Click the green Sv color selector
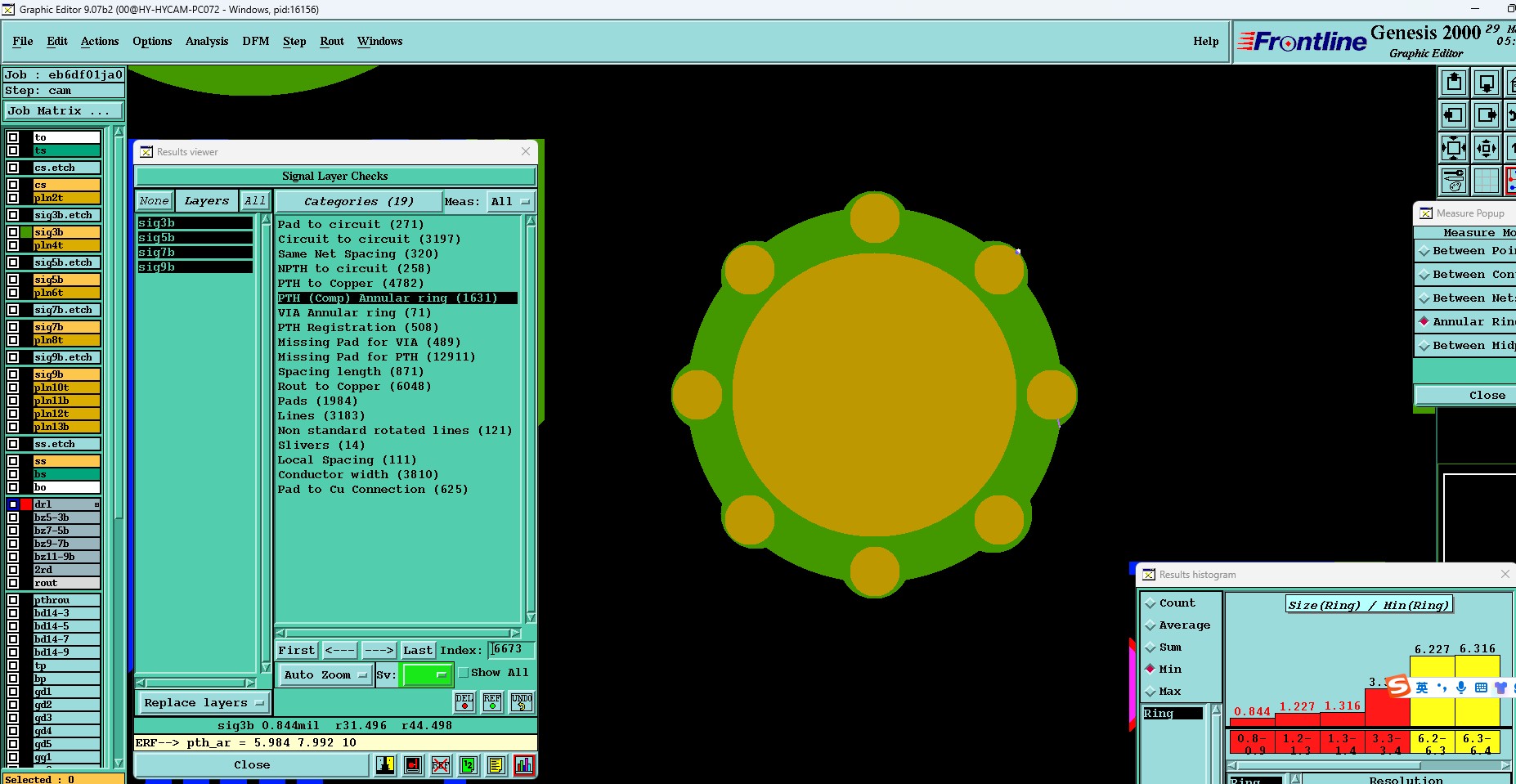 point(426,675)
